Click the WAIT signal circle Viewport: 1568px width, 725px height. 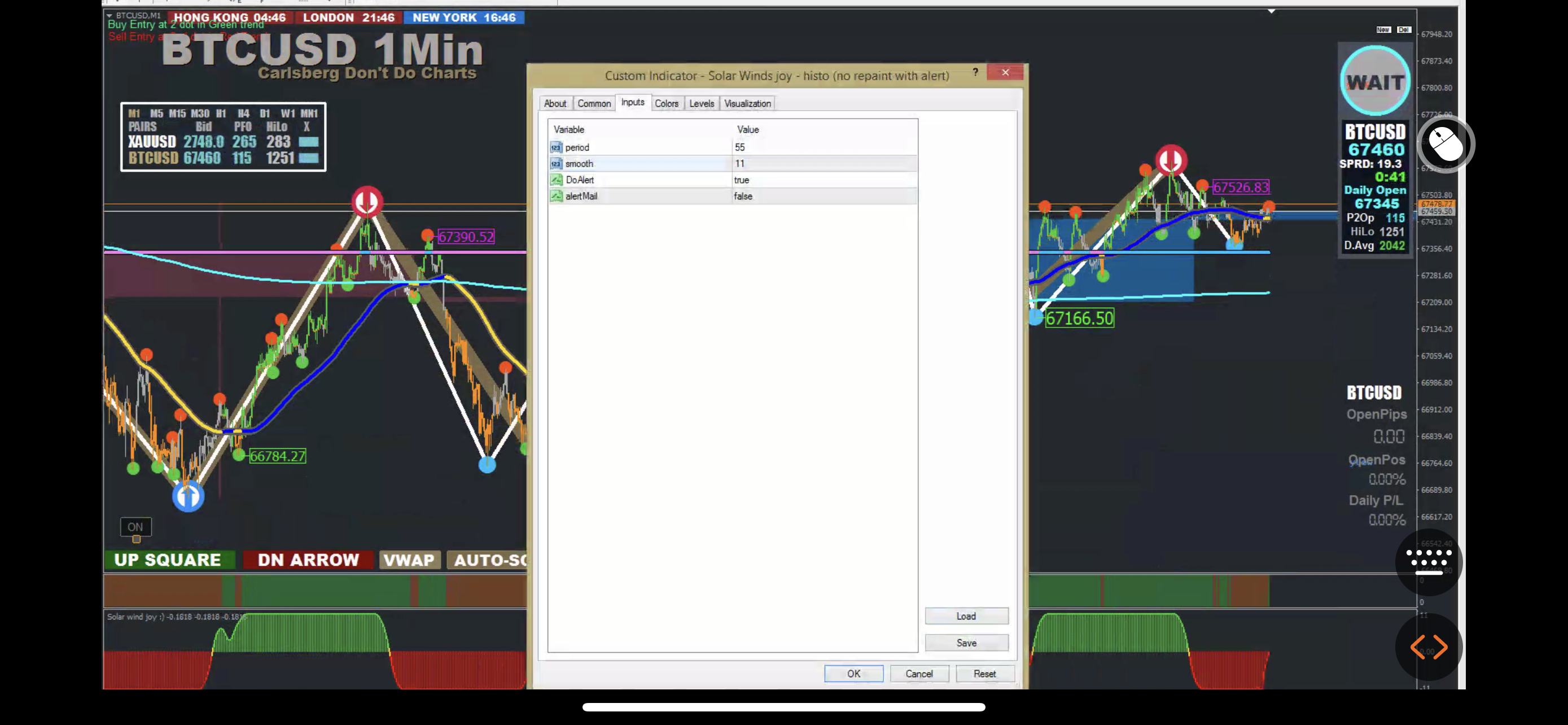(1375, 81)
